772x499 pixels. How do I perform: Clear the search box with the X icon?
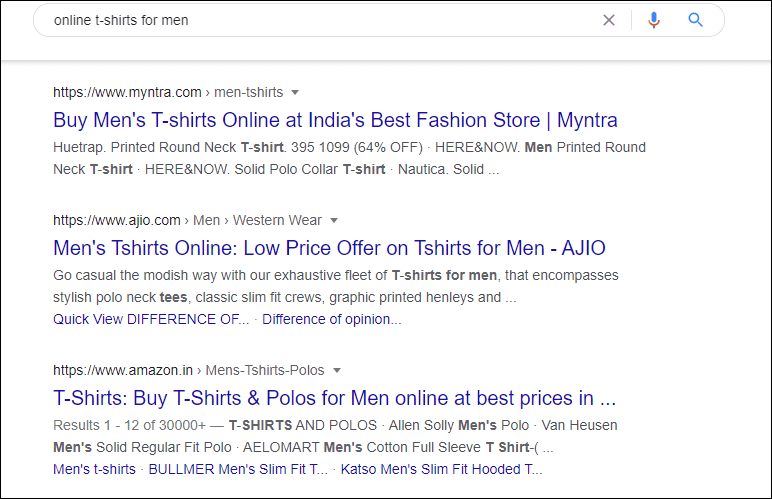click(x=609, y=20)
